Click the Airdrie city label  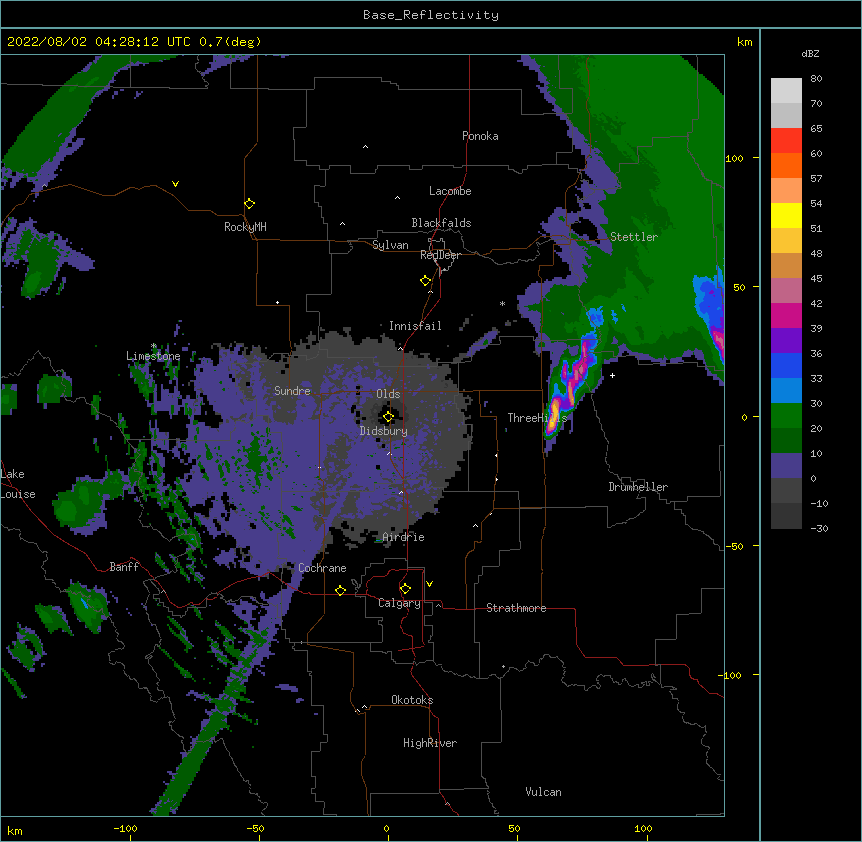pyautogui.click(x=404, y=537)
